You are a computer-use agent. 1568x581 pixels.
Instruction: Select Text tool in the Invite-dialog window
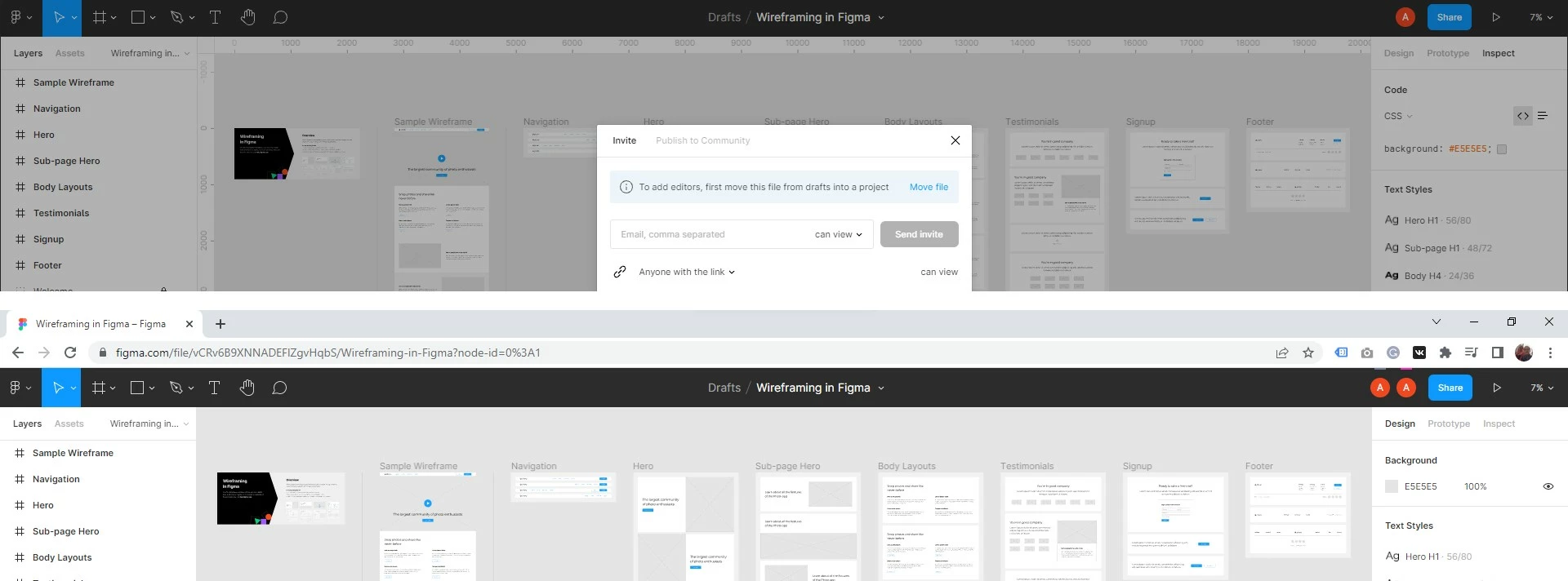tap(216, 17)
